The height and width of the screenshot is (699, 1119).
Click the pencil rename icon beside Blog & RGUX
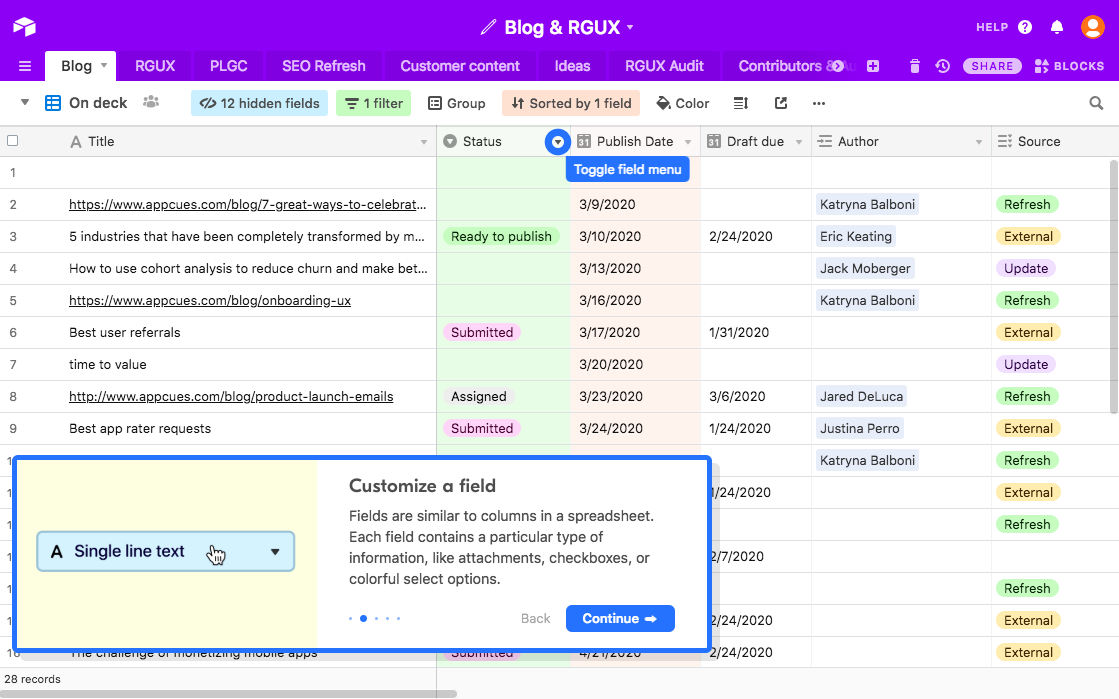(488, 28)
